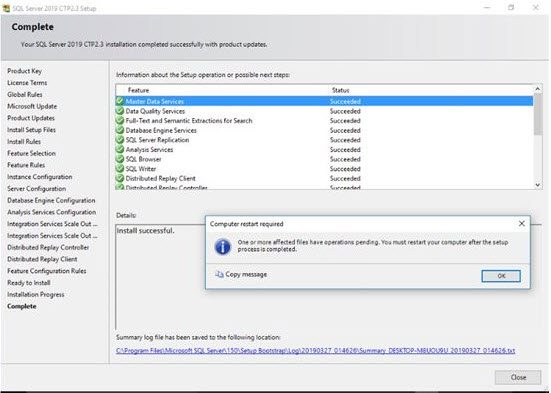Click the check icon beside Distributed Replay Client

coord(120,178)
